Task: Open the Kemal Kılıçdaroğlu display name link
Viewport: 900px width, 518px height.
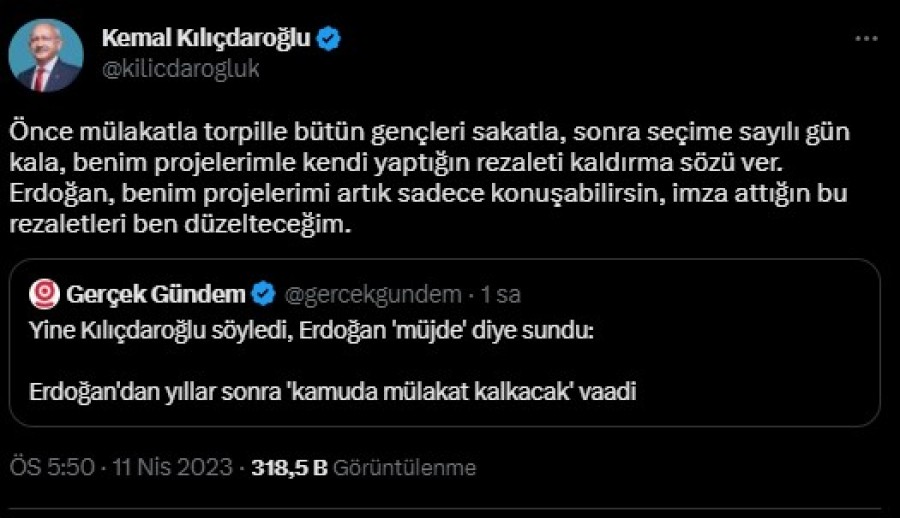Action: pos(205,39)
